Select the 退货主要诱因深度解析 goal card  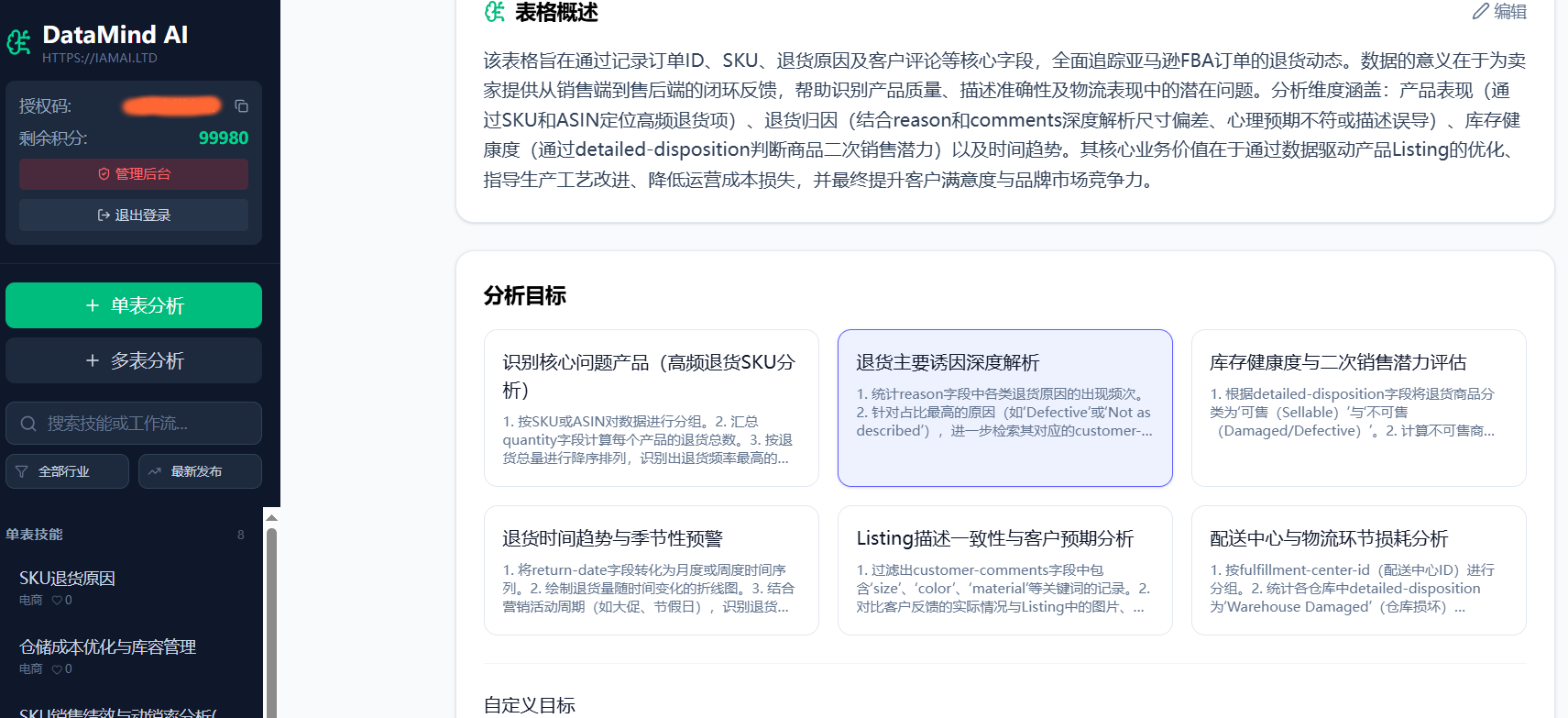(1004, 407)
